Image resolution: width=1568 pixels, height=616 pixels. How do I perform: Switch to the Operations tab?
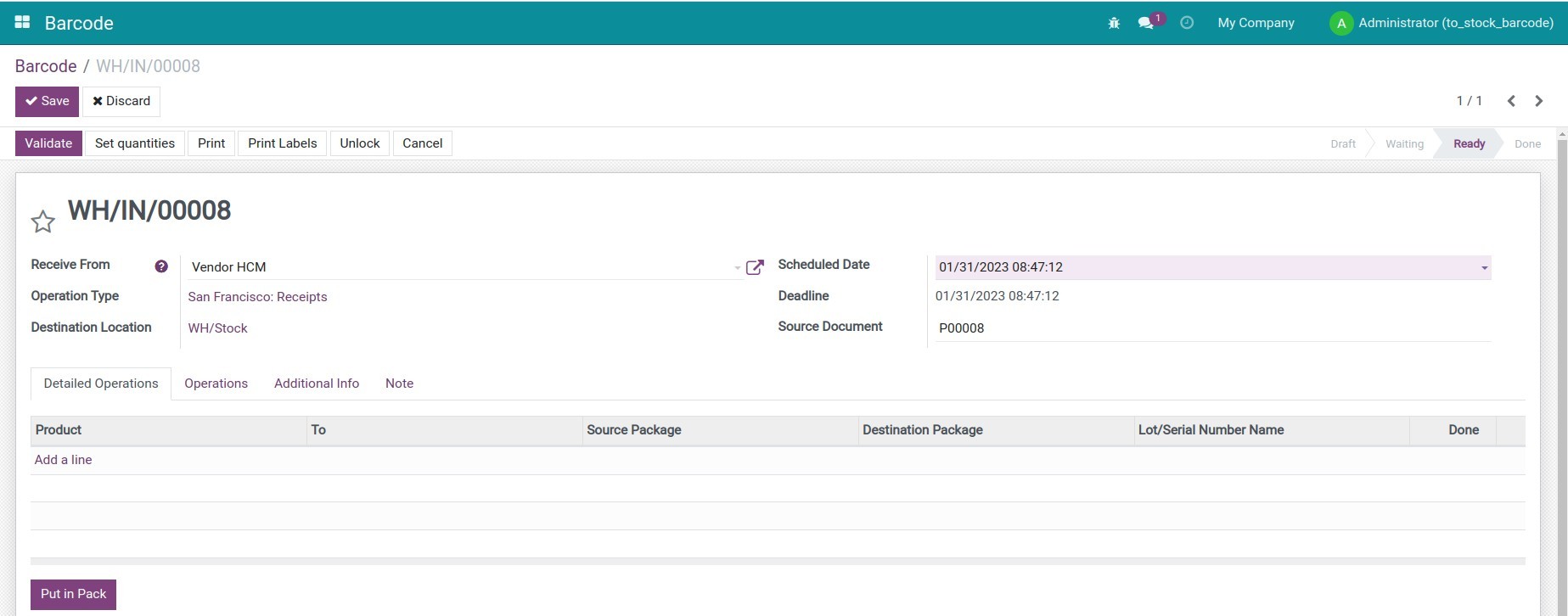point(216,384)
